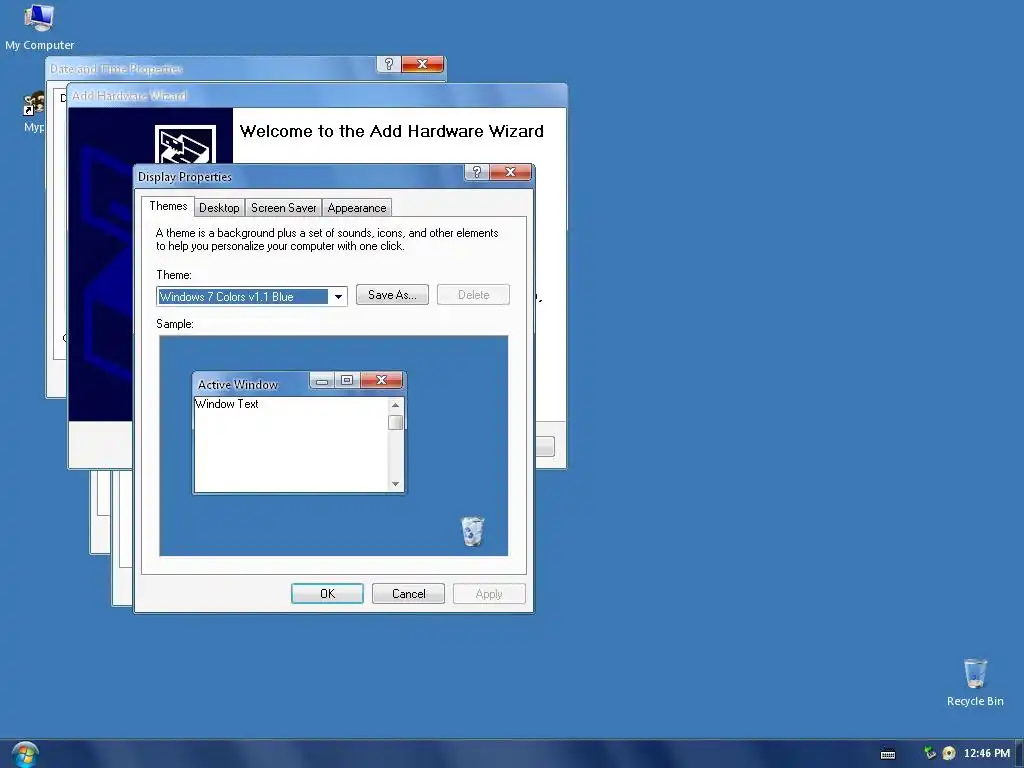Switch to the Appearance tab

click(357, 208)
